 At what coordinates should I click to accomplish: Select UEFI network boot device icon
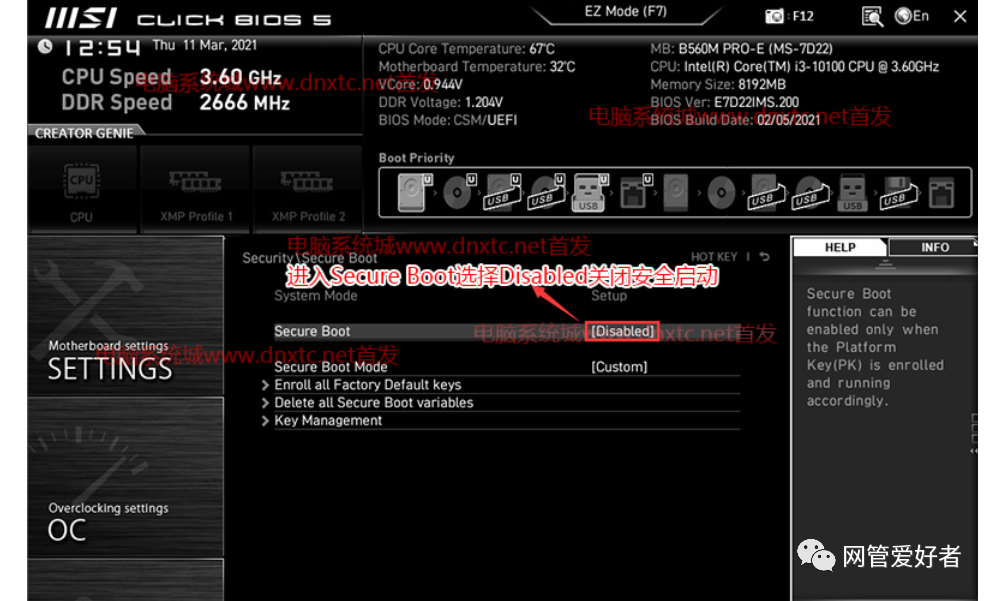point(635,192)
